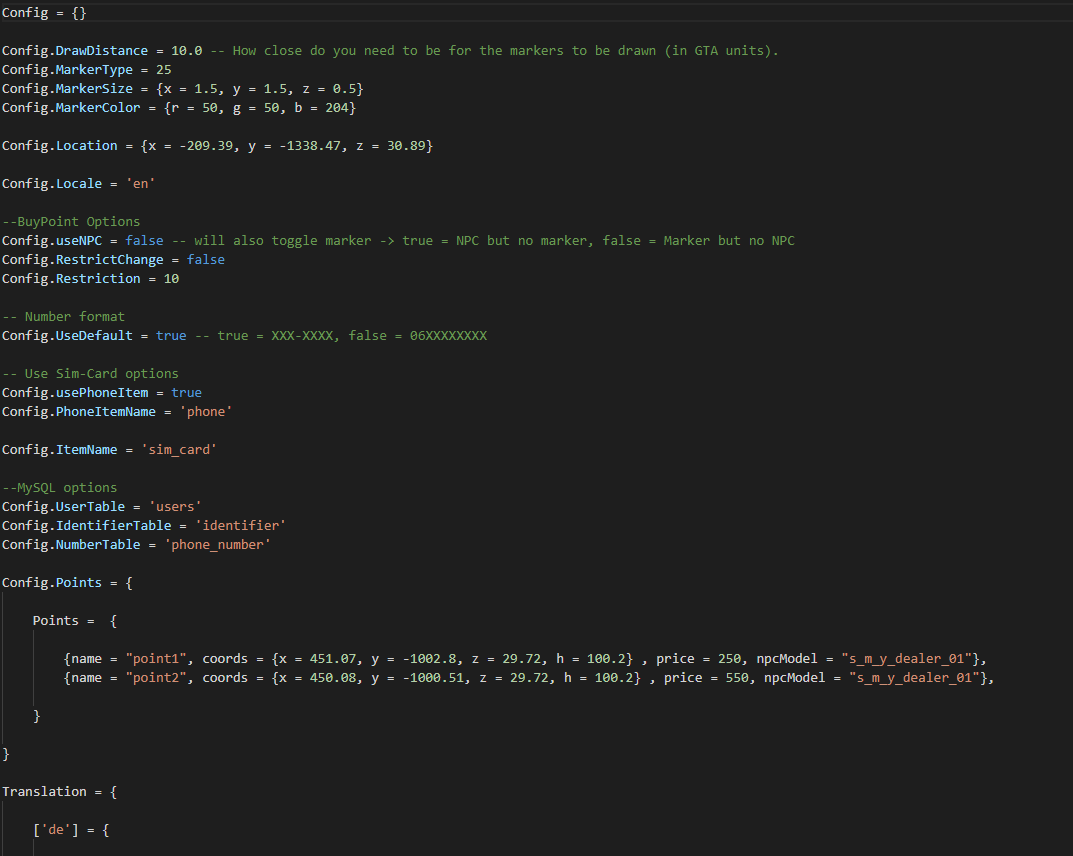This screenshot has height=856, width=1073.
Task: Click the MarkerColor b = 204 value
Action: (x=325, y=108)
